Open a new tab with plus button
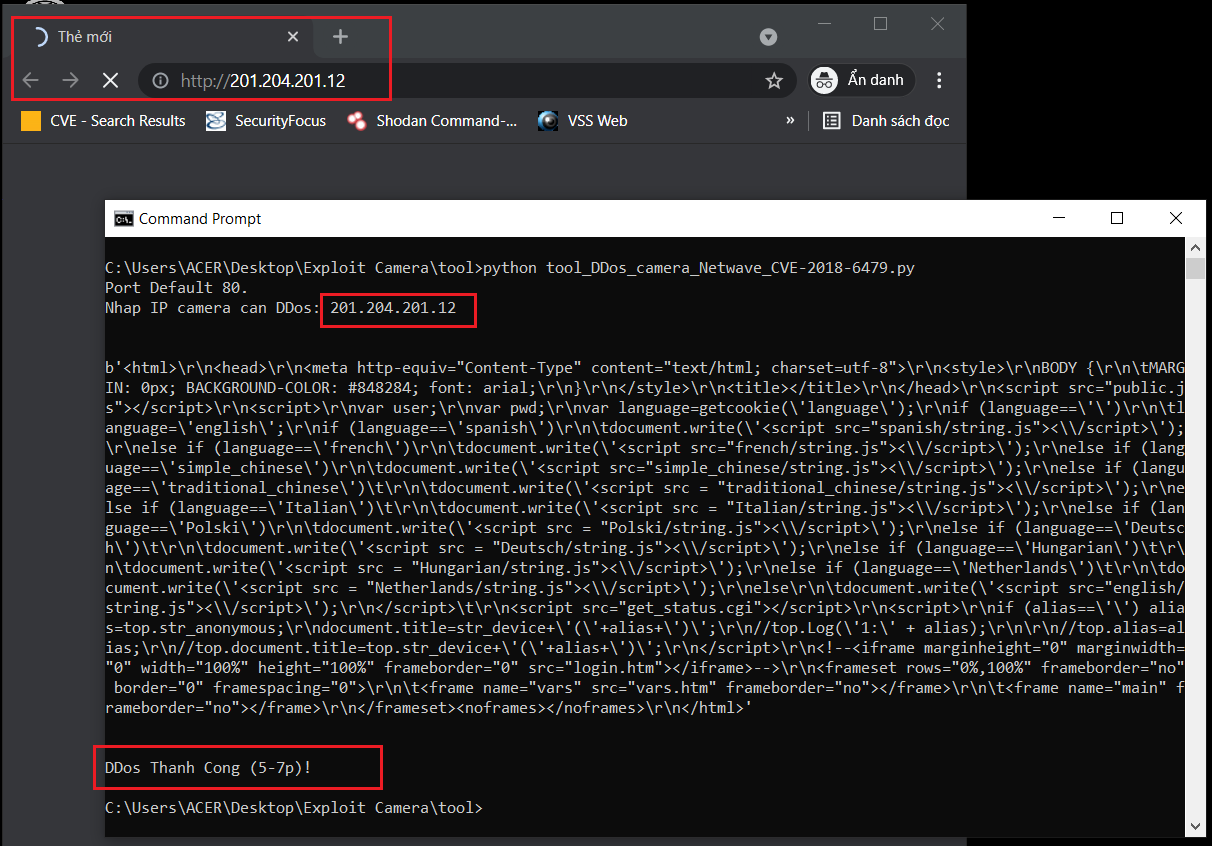This screenshot has width=1212, height=846. pos(340,37)
